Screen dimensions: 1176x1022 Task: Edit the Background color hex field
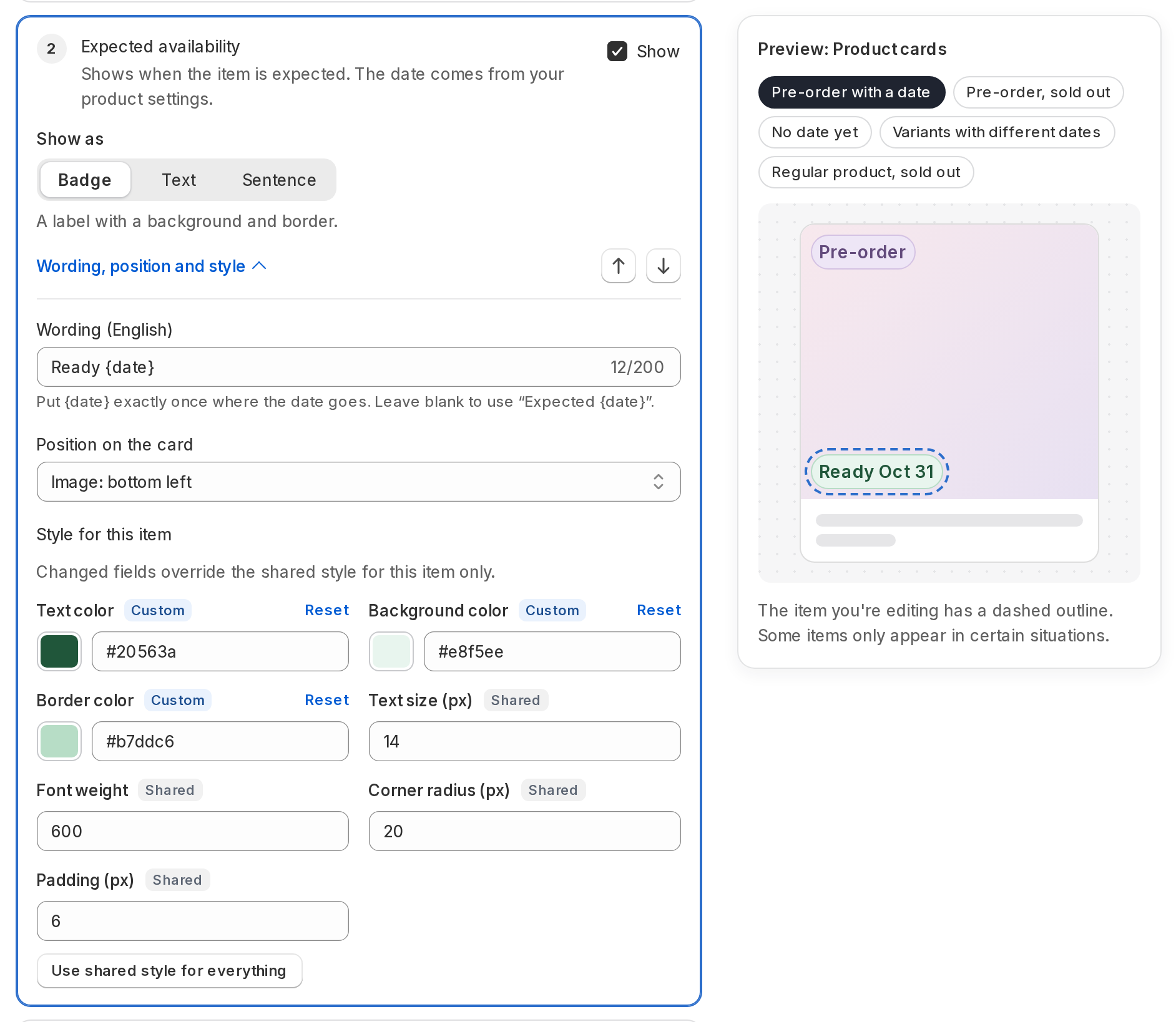pos(552,651)
